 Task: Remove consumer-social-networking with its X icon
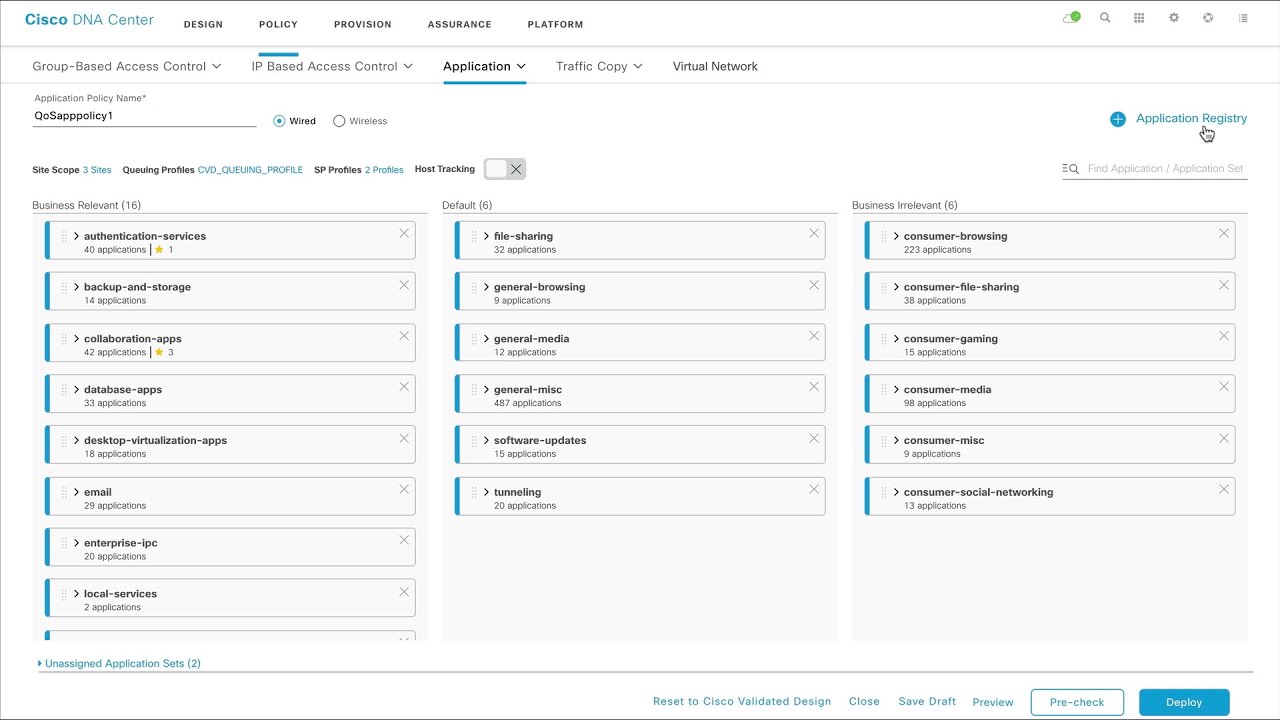(1223, 489)
